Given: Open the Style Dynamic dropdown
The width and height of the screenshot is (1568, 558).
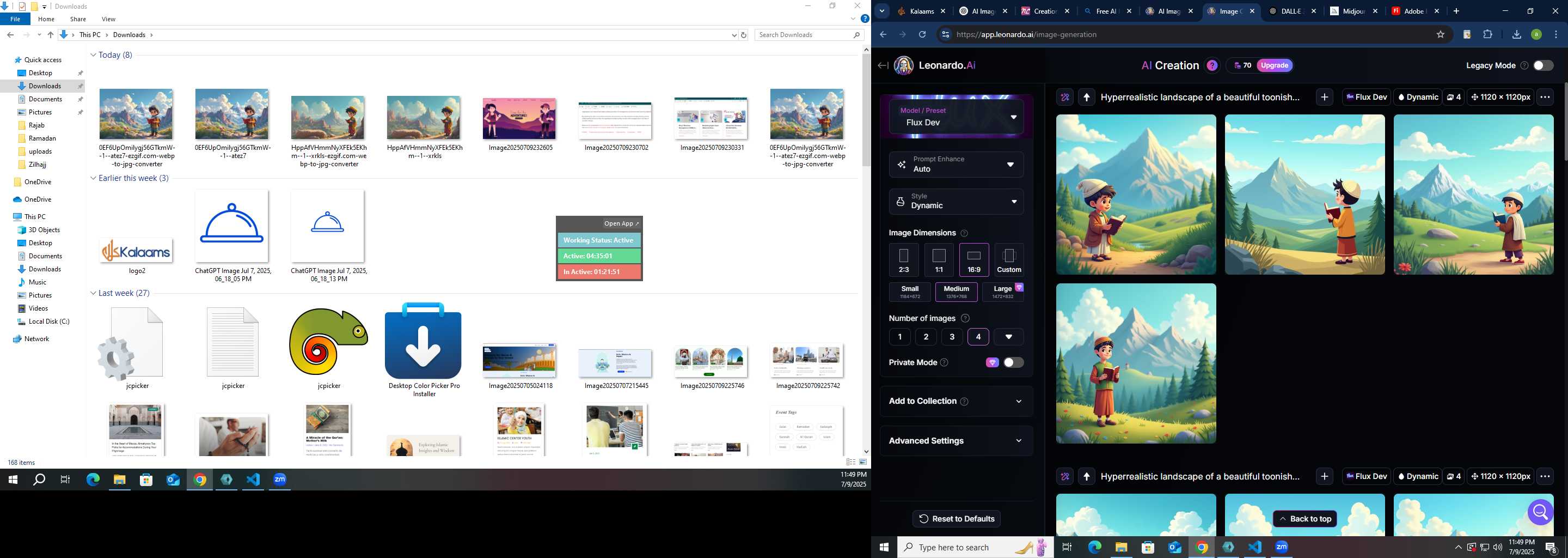Looking at the screenshot, I should coord(956,202).
